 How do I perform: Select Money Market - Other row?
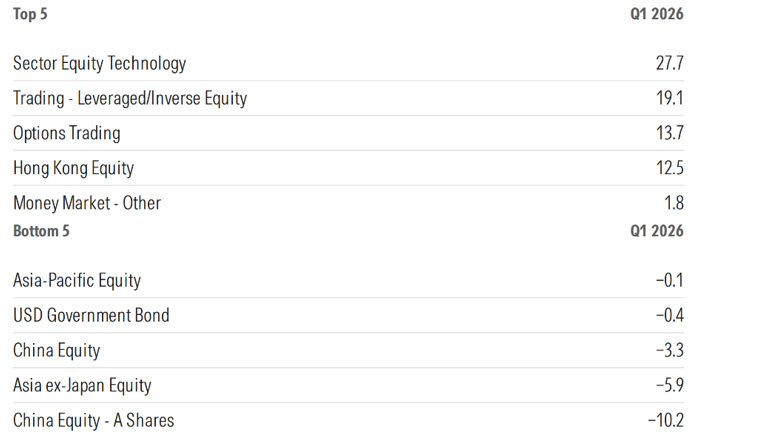(348, 203)
